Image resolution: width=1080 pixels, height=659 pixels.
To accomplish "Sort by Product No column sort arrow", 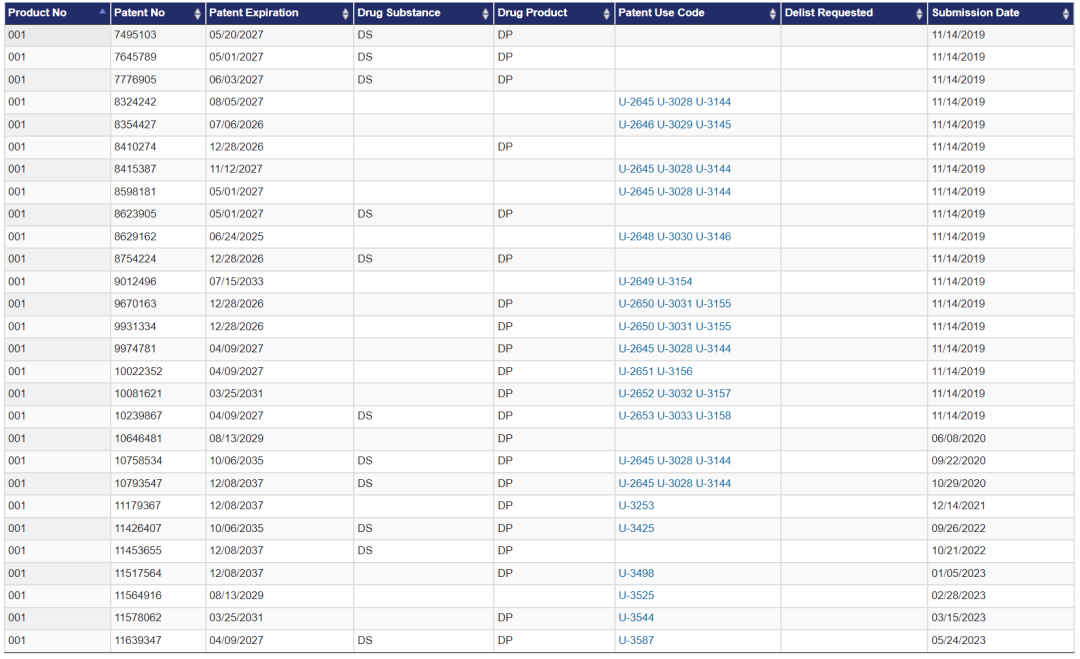I will [x=102, y=12].
